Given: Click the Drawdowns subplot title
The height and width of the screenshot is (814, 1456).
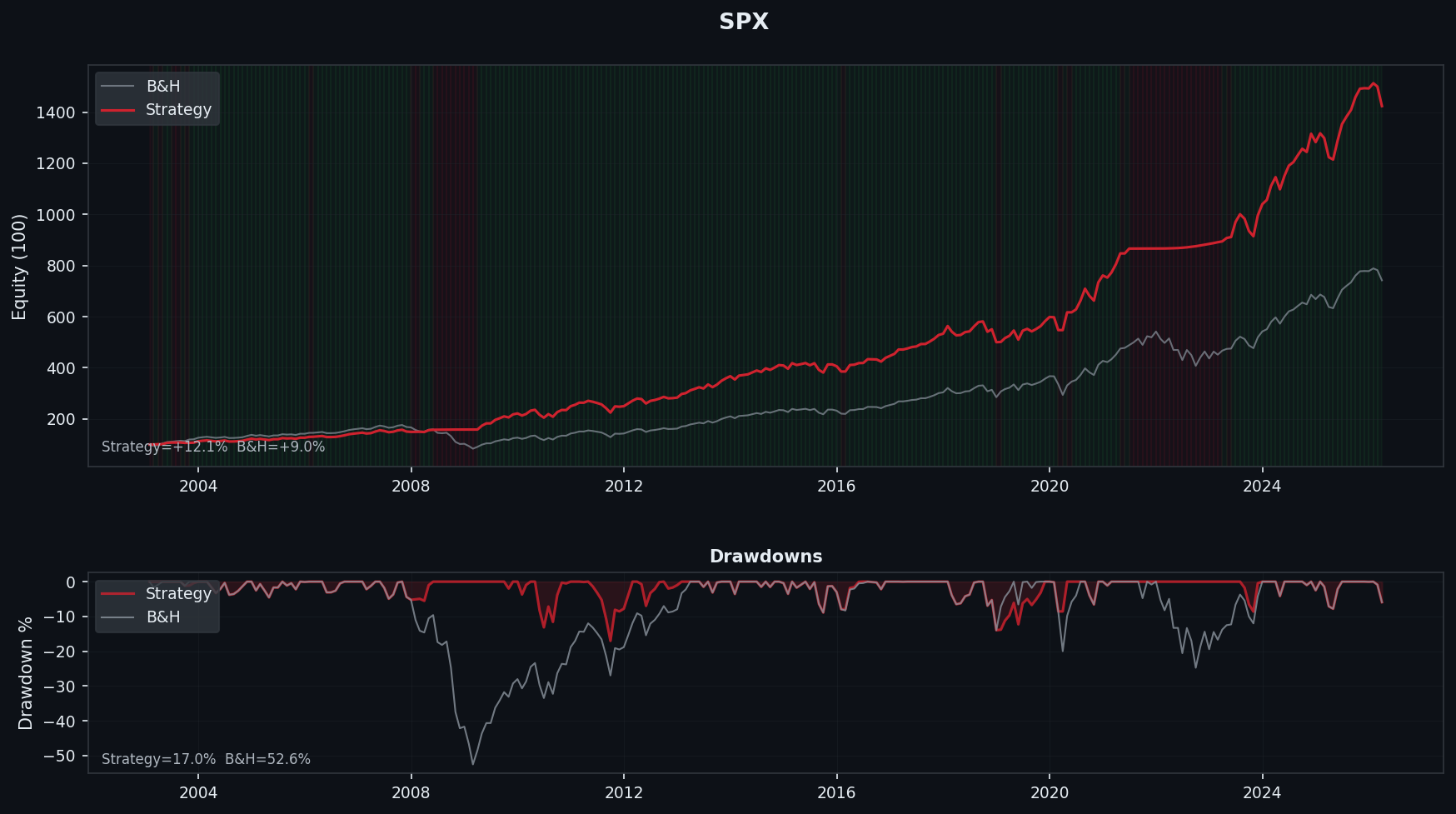Looking at the screenshot, I should click(765, 557).
